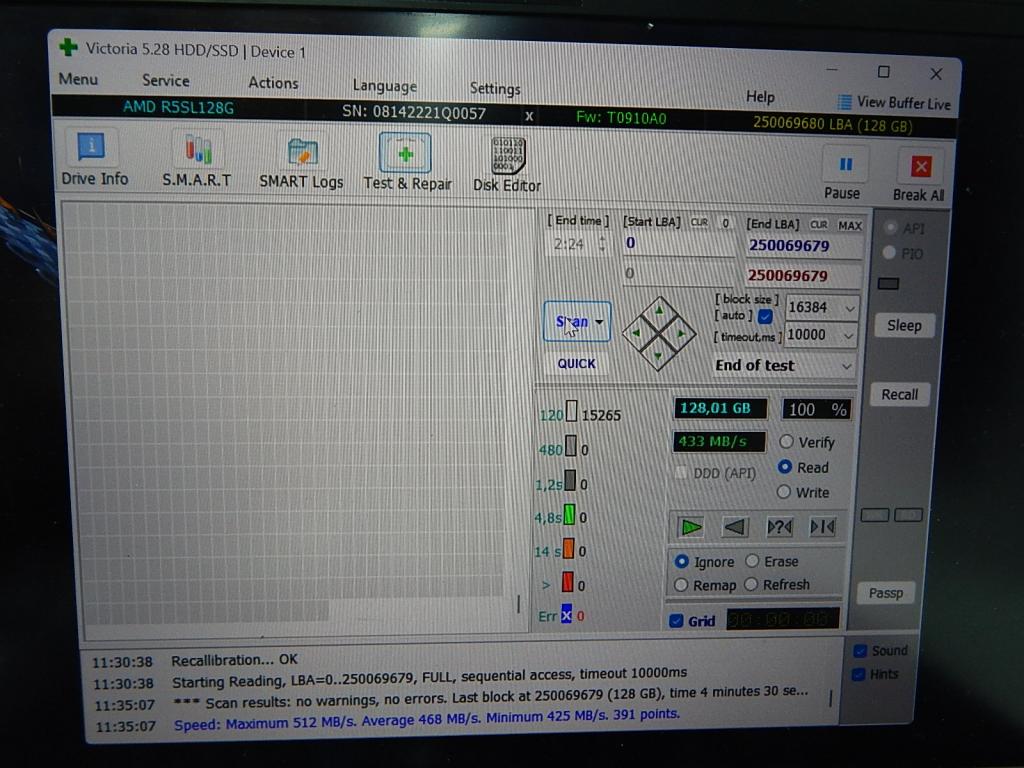Adjust the End time spinner arrows
Image resolution: width=1024 pixels, height=768 pixels.
(602, 244)
